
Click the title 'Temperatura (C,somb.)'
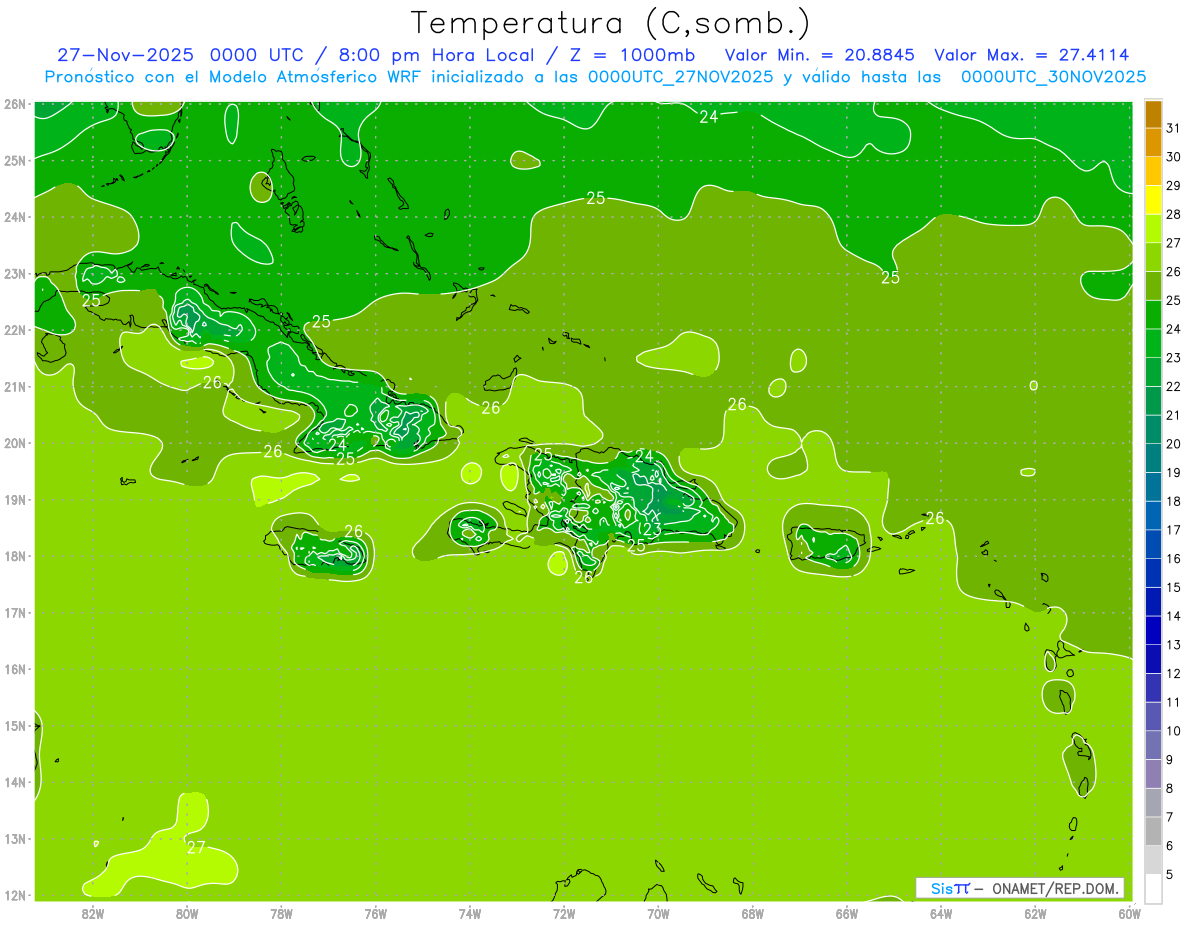[611, 23]
